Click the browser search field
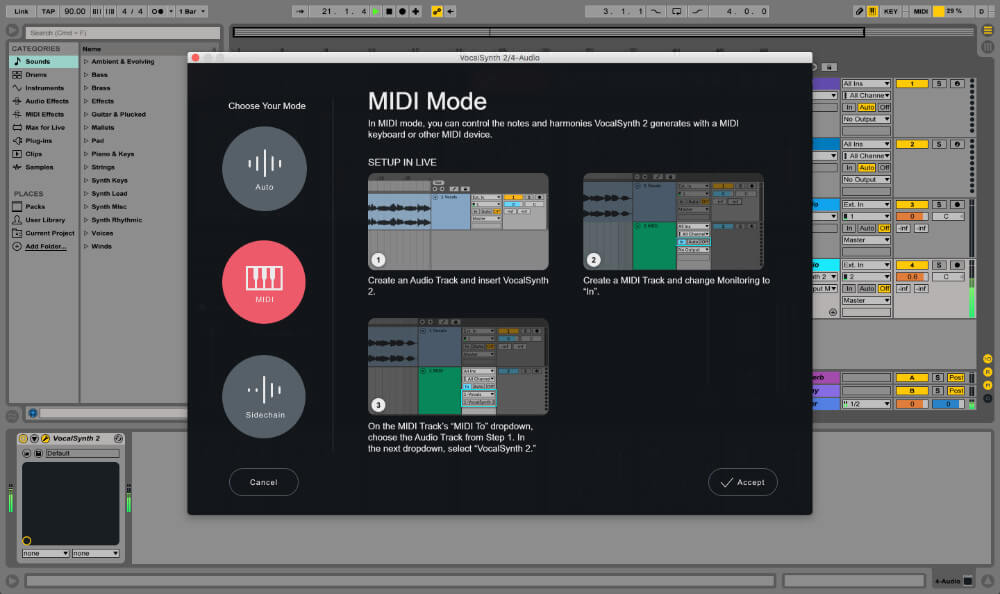Image resolution: width=1000 pixels, height=594 pixels. pyautogui.click(x=120, y=32)
